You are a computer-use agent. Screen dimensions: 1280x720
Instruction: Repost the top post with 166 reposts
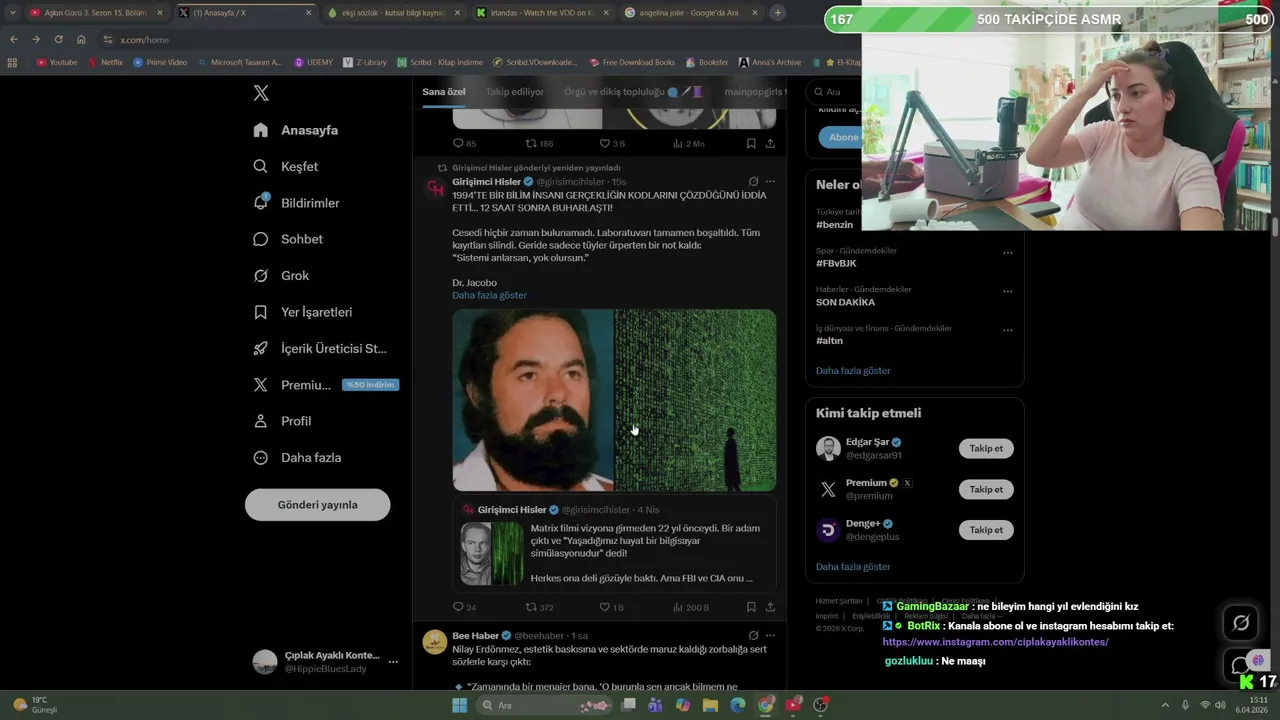click(539, 143)
